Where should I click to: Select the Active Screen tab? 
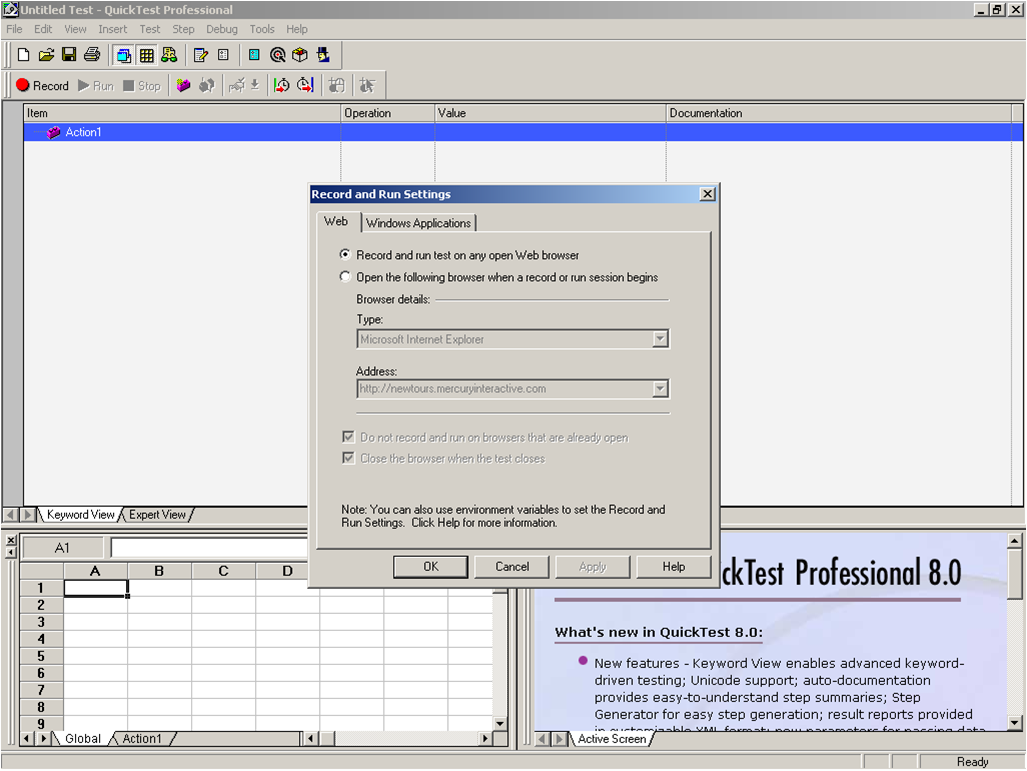pyautogui.click(x=612, y=739)
